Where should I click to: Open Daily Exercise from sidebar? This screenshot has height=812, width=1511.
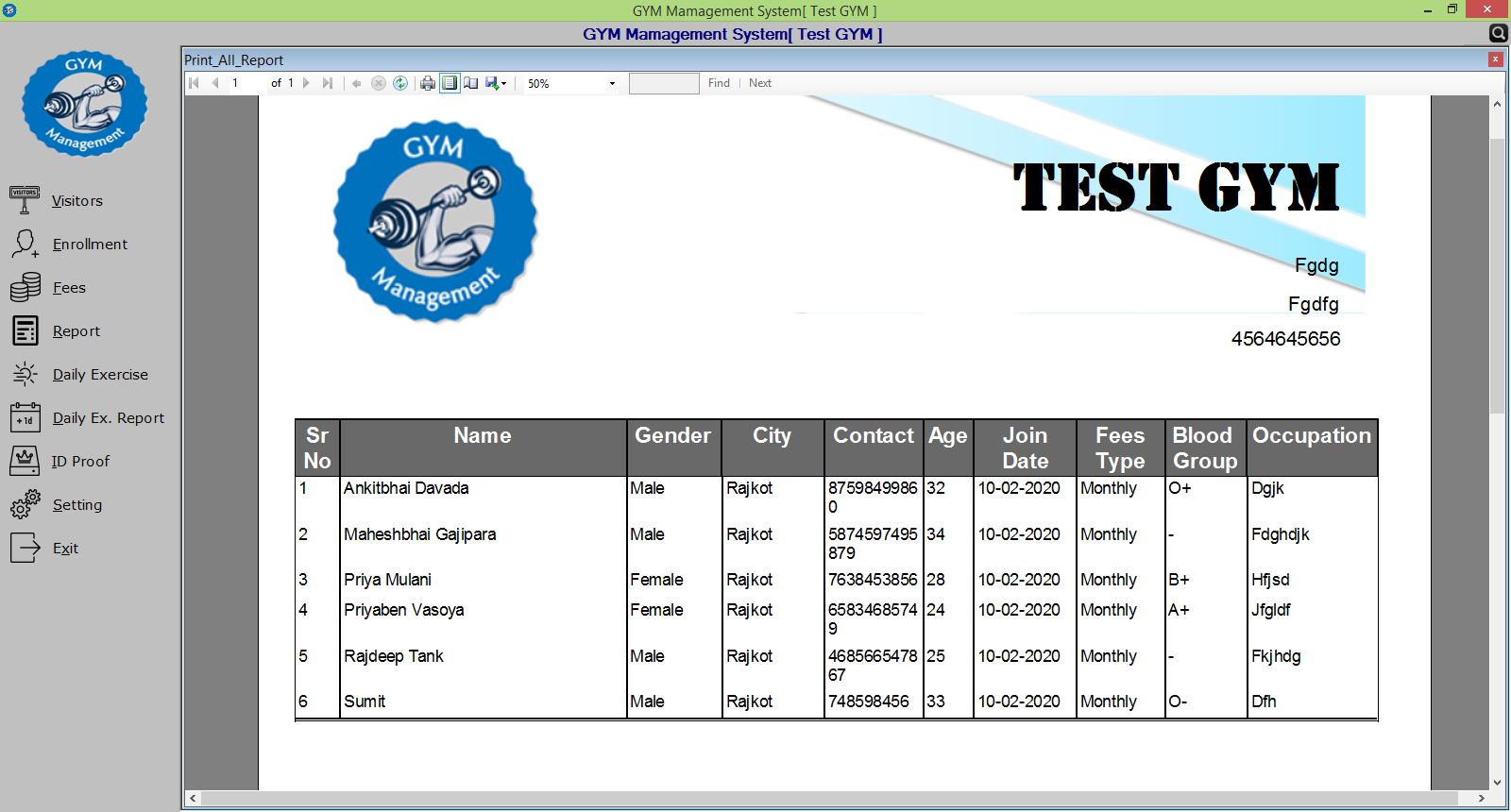coord(100,375)
